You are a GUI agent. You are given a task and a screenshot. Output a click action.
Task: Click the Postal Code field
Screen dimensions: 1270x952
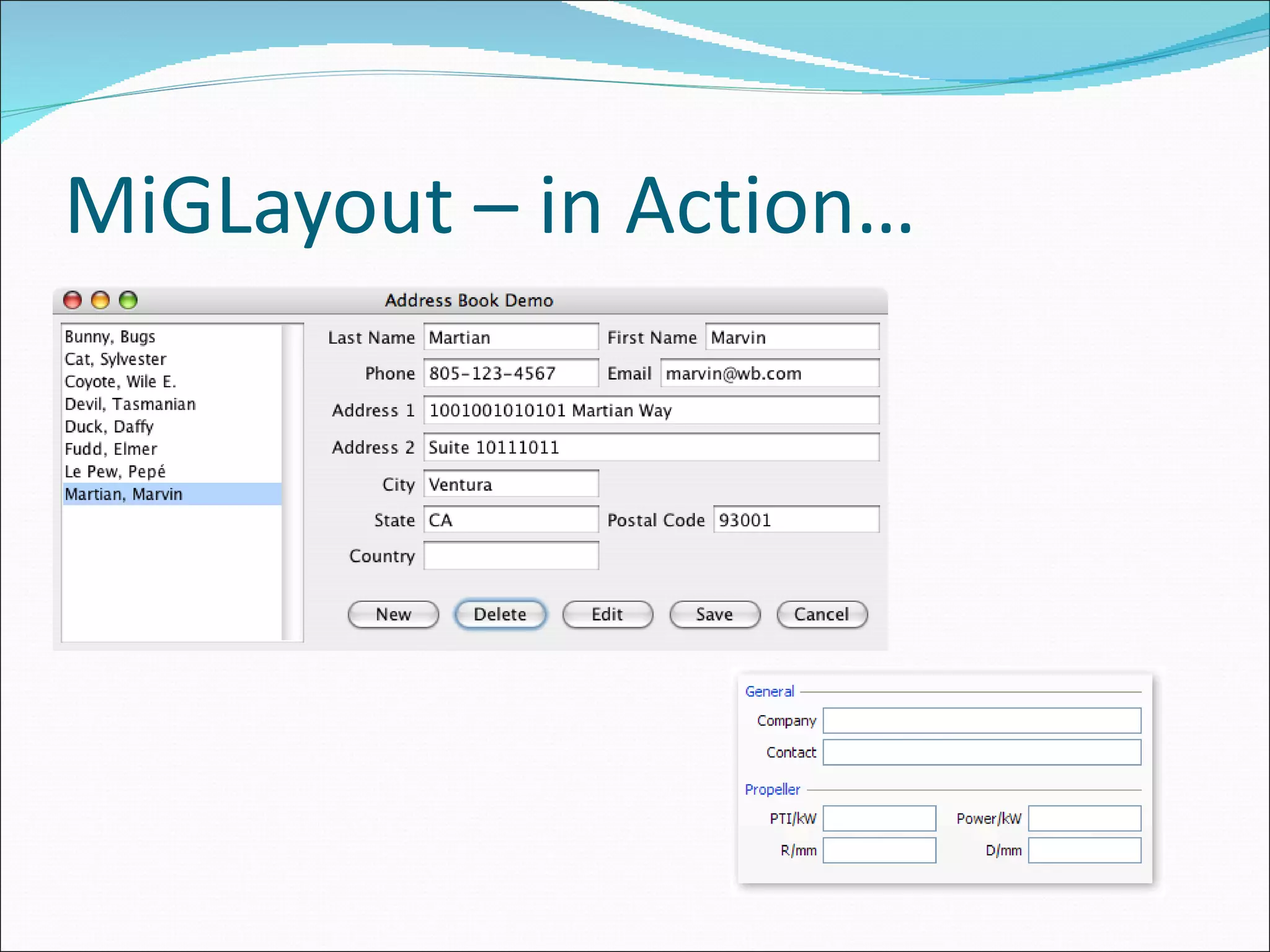pyautogui.click(x=796, y=519)
